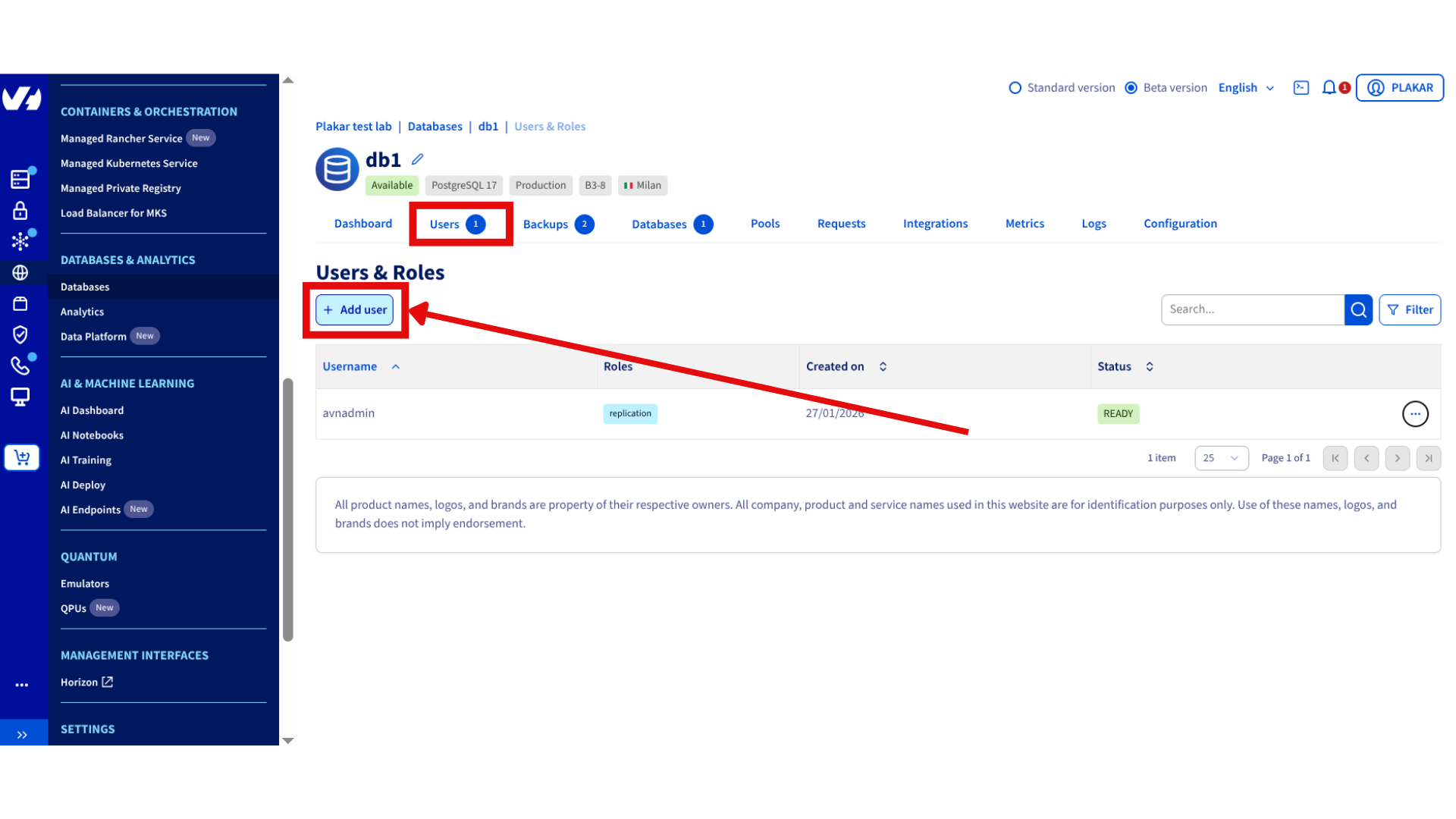Launch the web console terminal icon
Viewport: 1456px width, 819px height.
click(x=1301, y=87)
